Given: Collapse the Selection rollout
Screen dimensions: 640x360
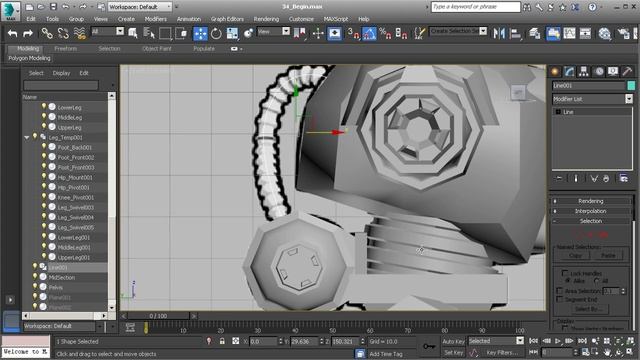Looking at the screenshot, I should click(591, 221).
